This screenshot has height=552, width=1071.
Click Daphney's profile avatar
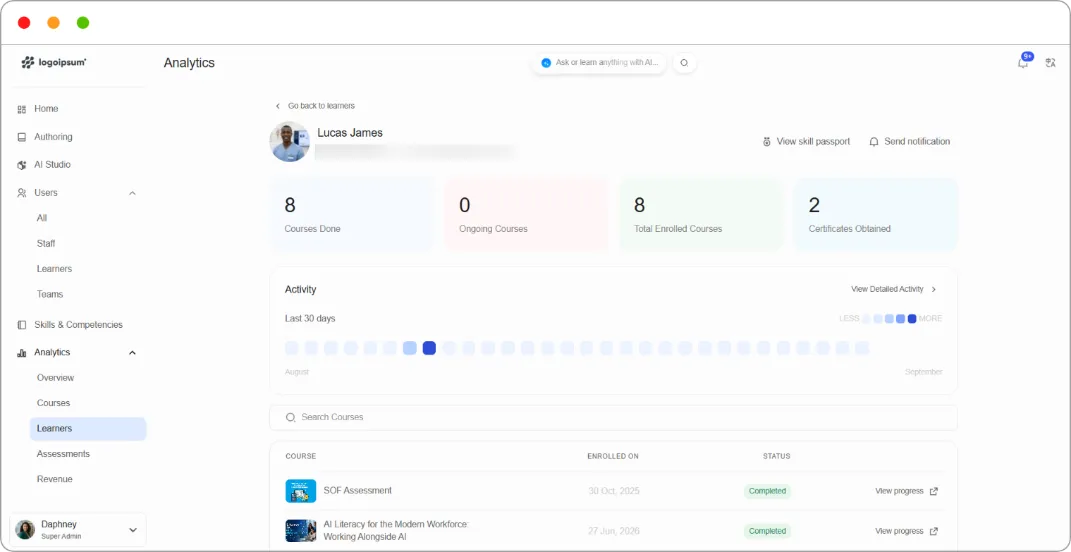click(x=25, y=529)
